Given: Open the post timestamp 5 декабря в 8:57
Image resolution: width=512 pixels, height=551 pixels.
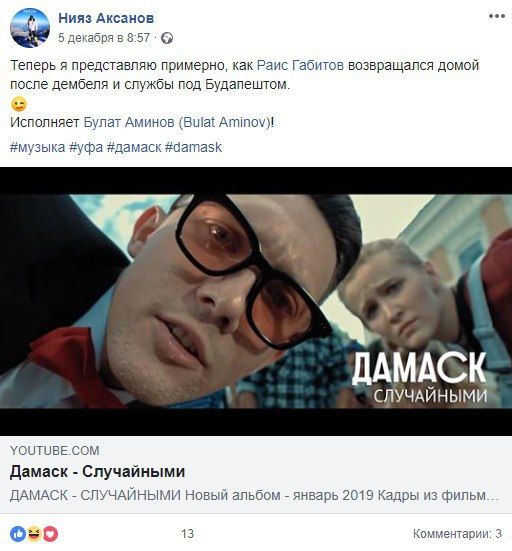Looking at the screenshot, I should click(104, 38).
